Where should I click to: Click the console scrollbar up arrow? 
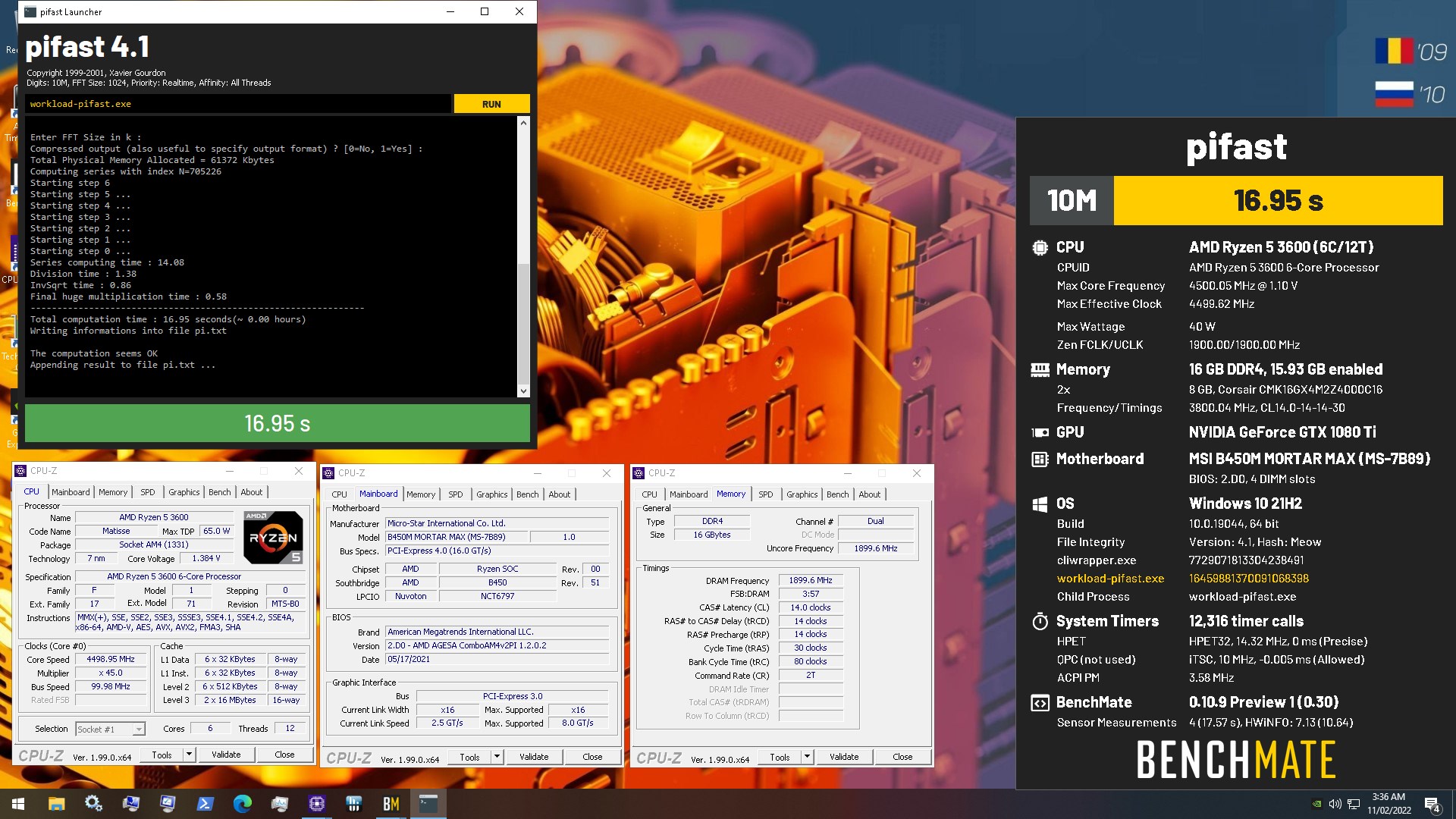tap(523, 123)
